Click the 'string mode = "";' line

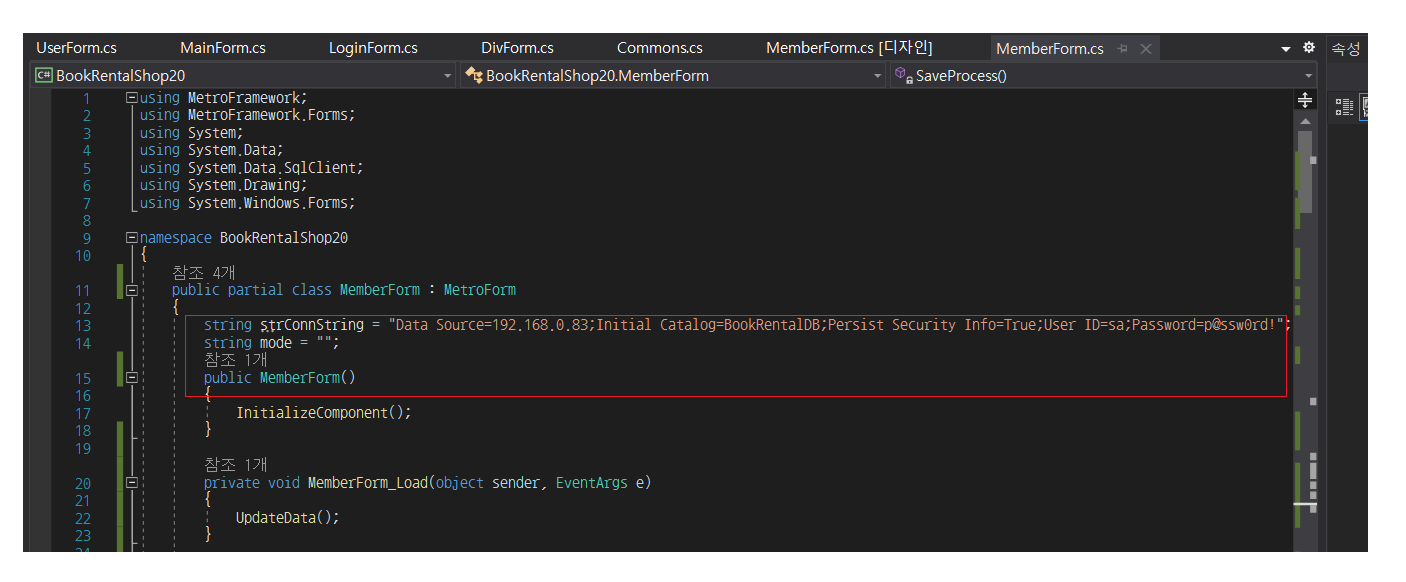point(272,343)
